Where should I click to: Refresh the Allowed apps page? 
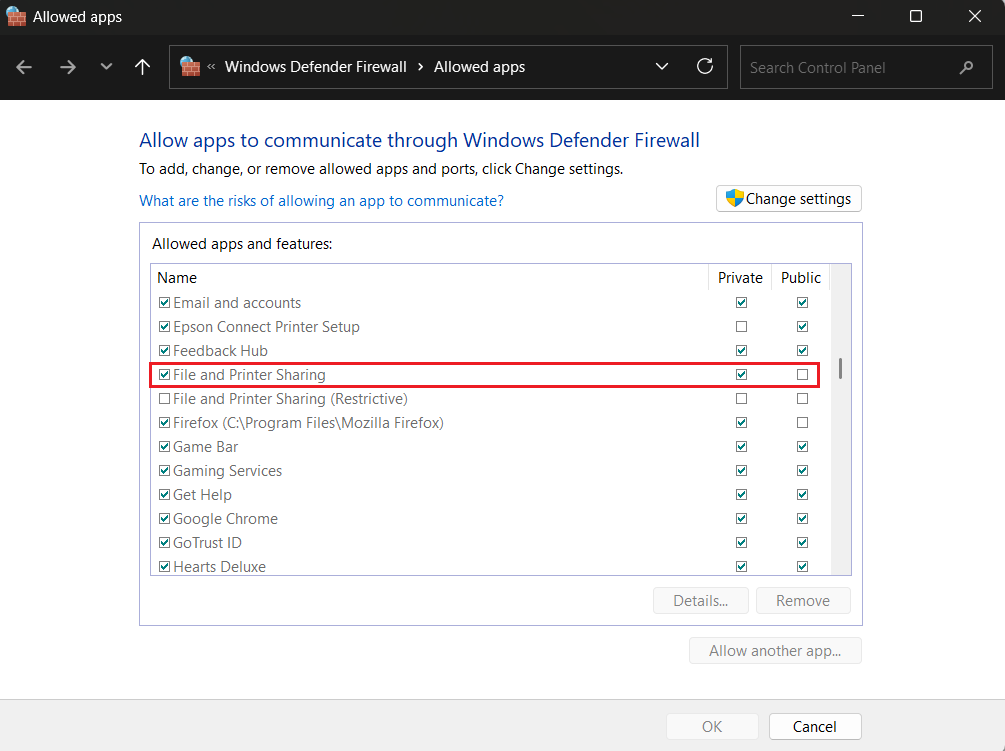(x=705, y=67)
